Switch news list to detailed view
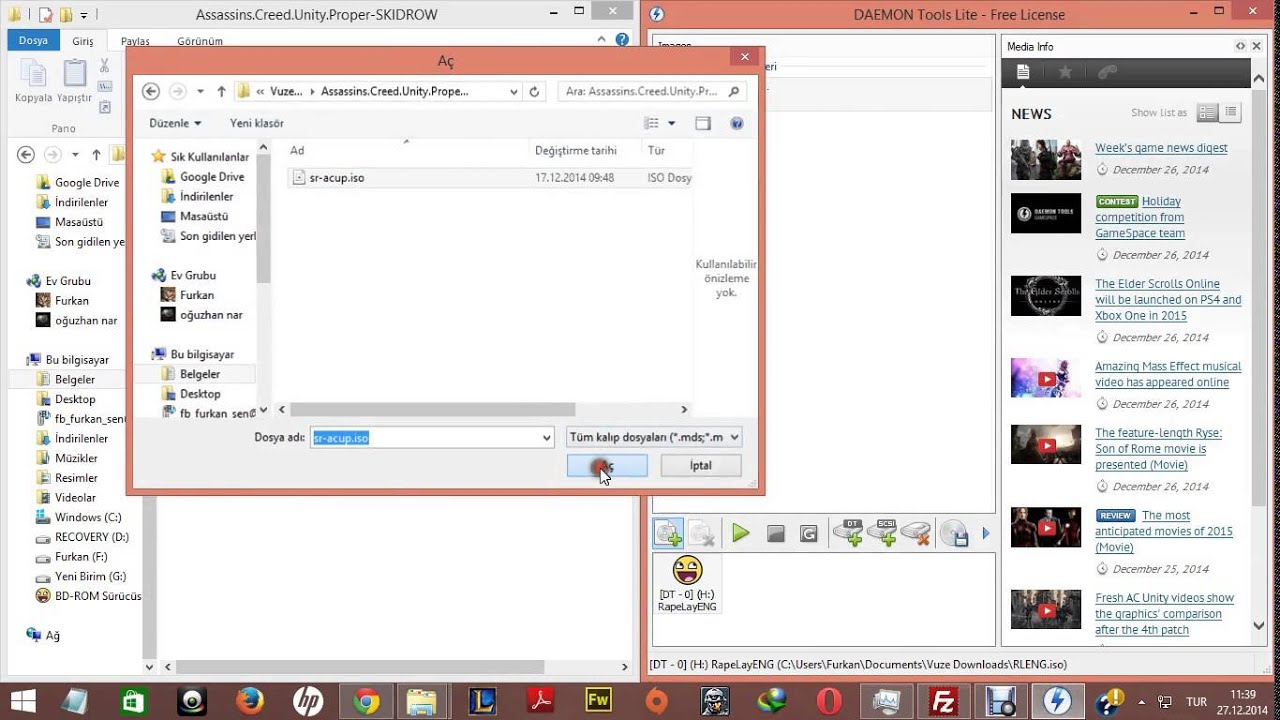This screenshot has width=1280, height=720. 1208,113
